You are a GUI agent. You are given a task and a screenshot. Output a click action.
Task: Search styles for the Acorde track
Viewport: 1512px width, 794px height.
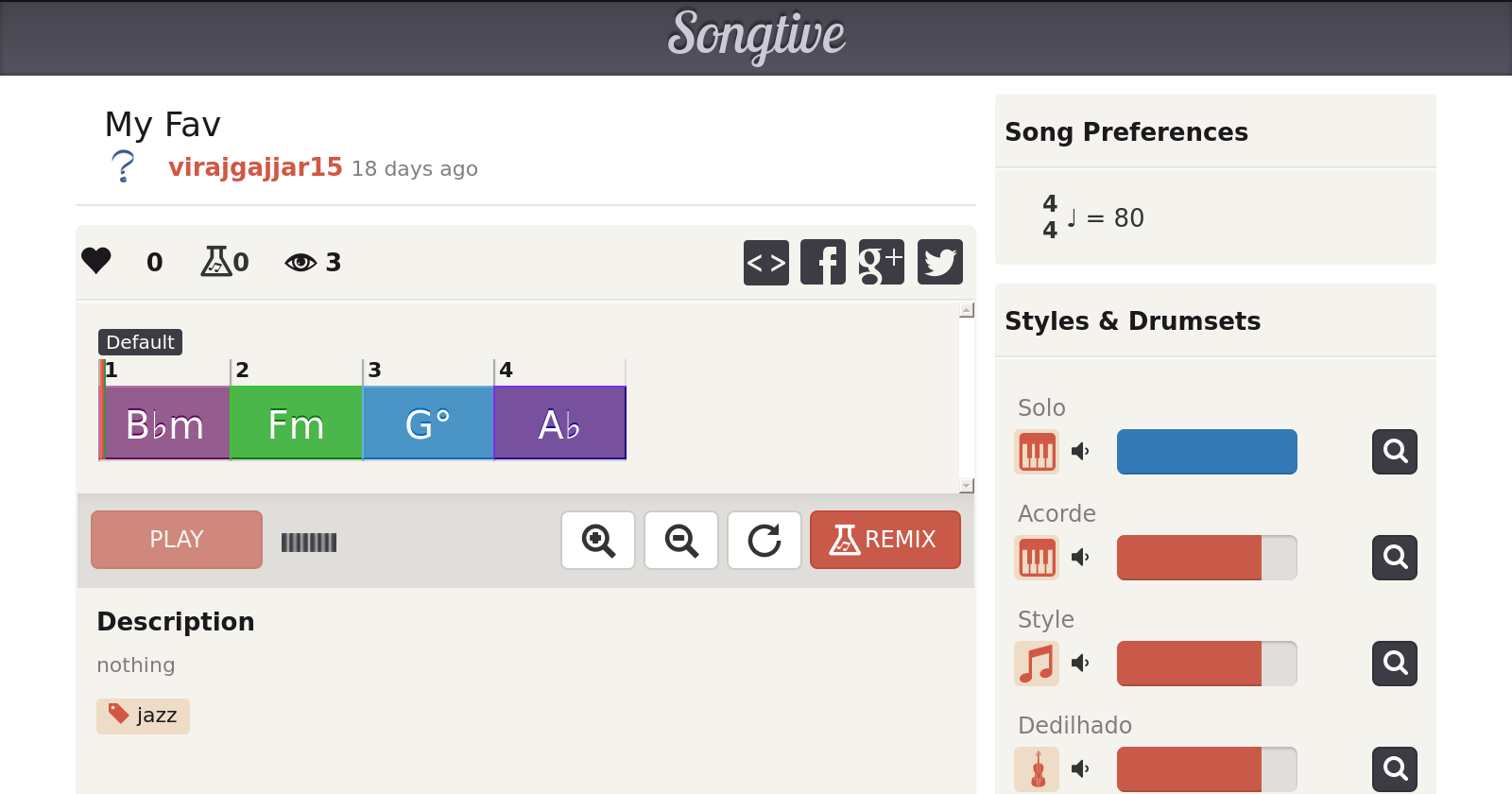point(1395,558)
